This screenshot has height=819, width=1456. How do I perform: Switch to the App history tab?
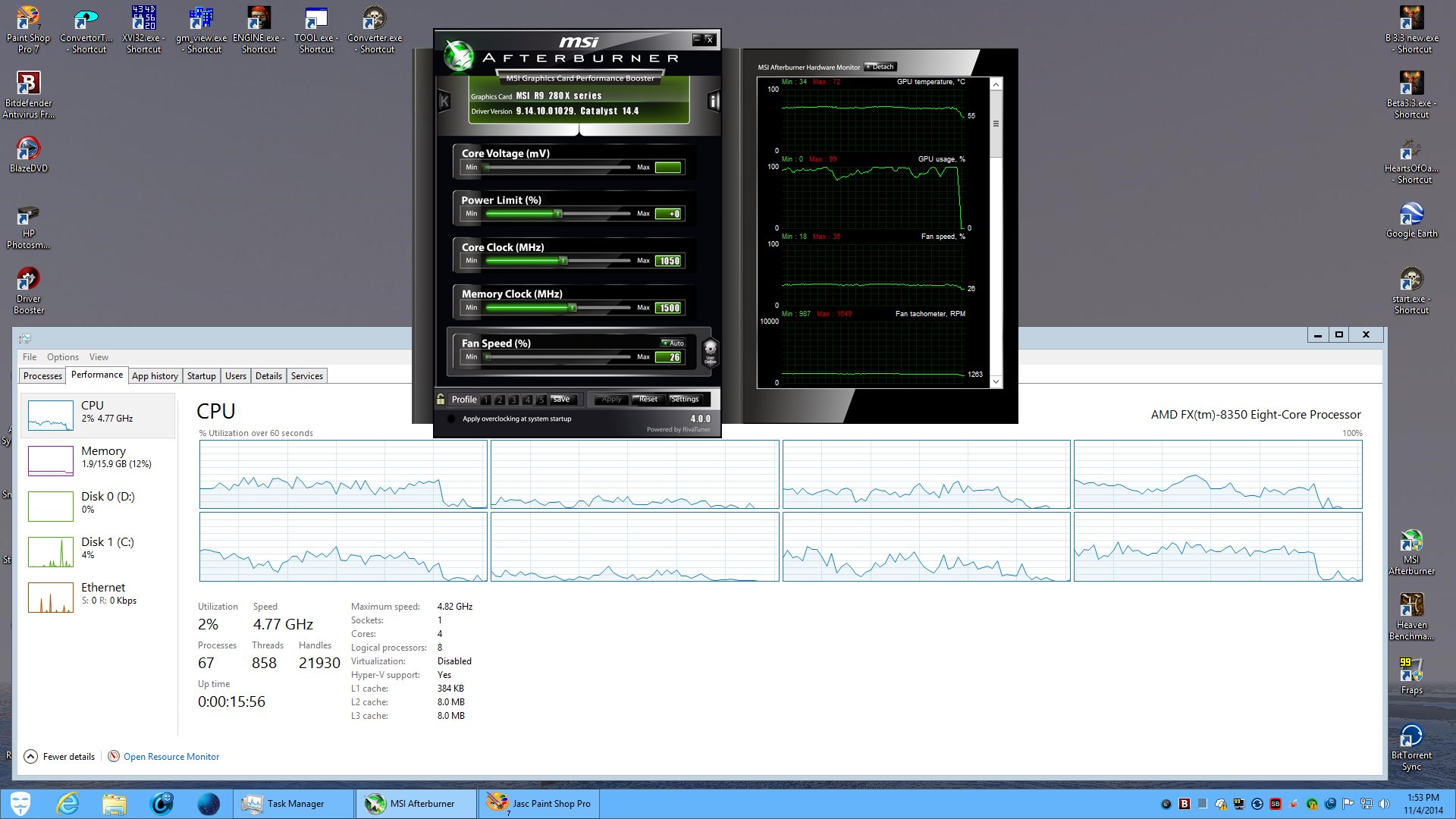[155, 376]
